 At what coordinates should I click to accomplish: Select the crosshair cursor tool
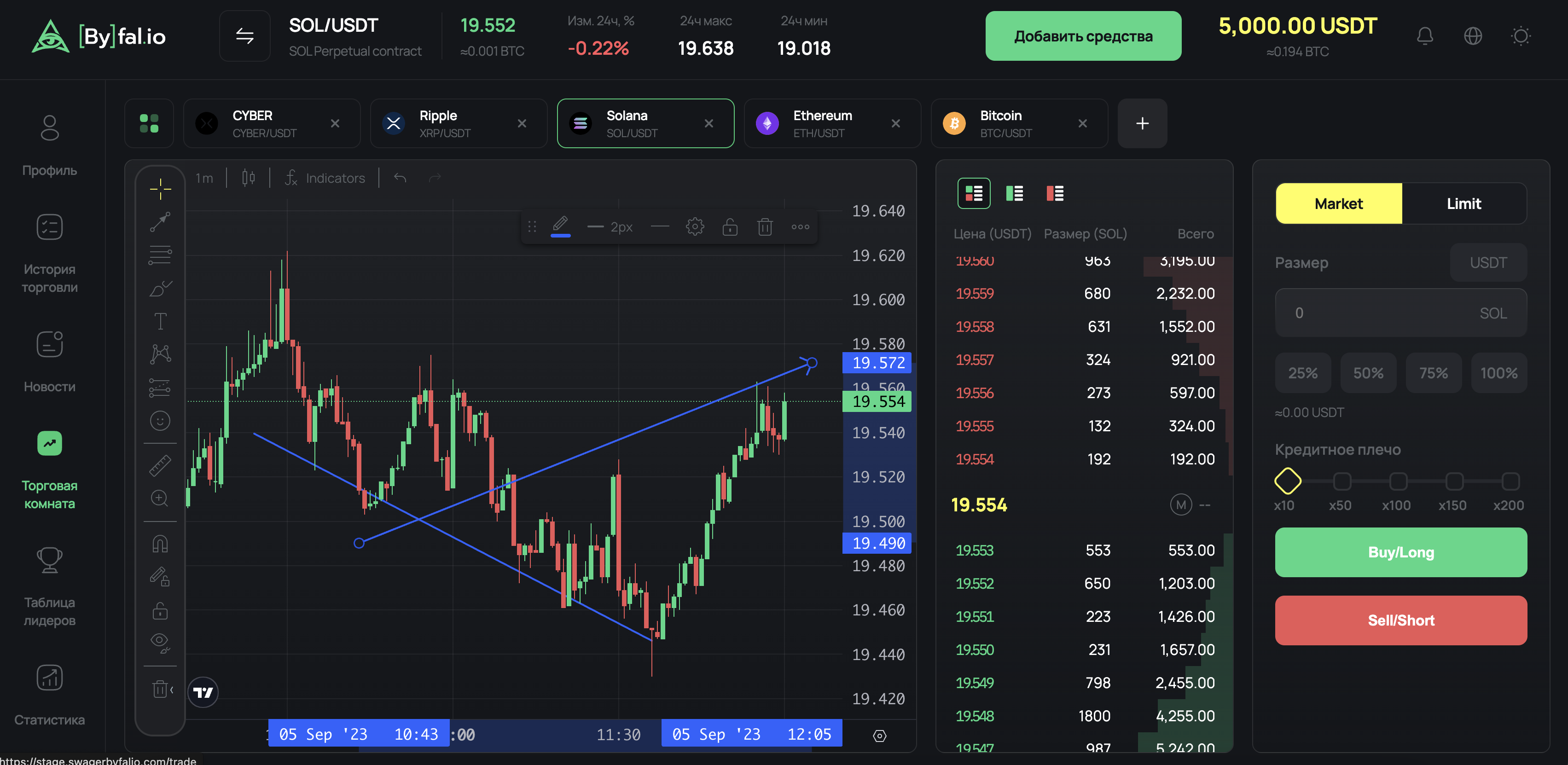tap(160, 189)
